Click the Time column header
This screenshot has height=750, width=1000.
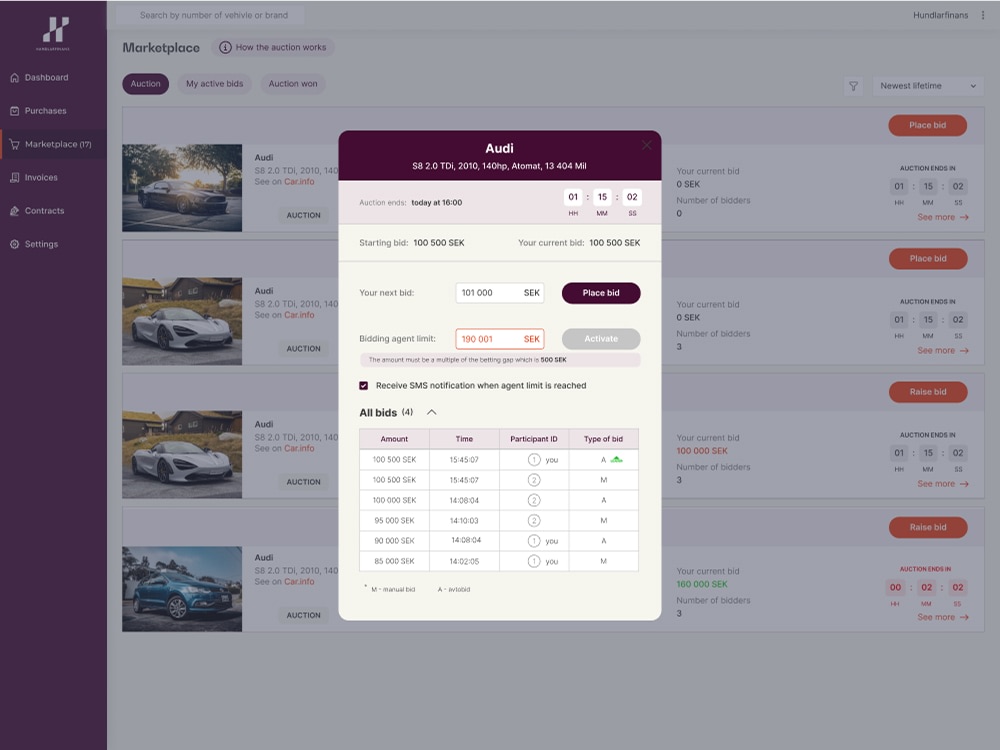[x=464, y=439]
